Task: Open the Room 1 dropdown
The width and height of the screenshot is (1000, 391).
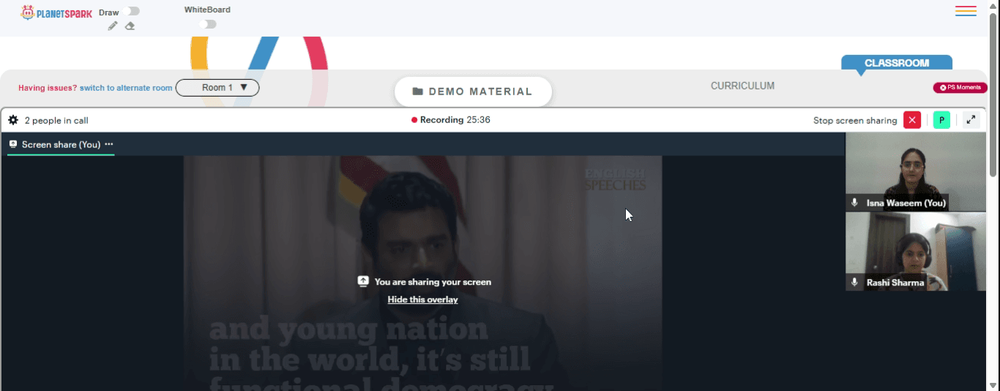Action: point(217,88)
